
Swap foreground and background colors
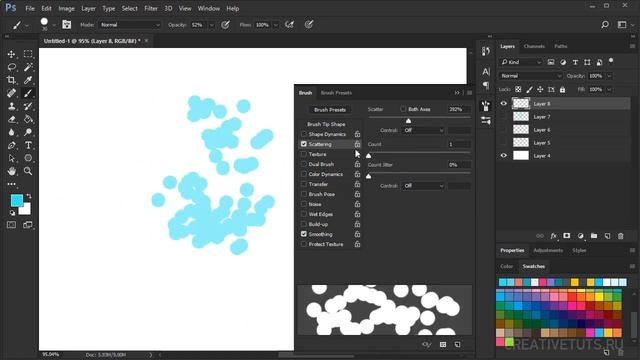(29, 196)
